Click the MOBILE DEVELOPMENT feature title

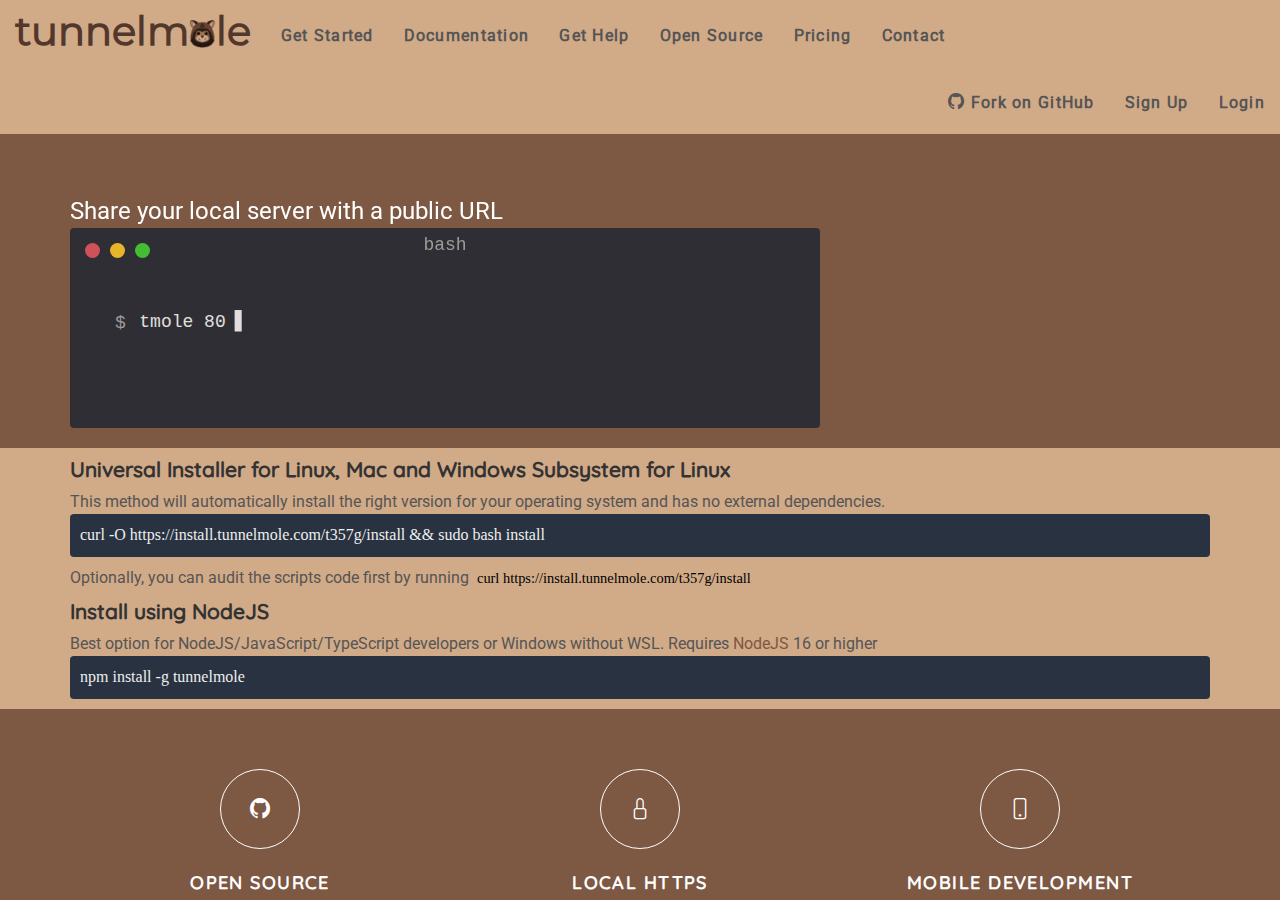[1020, 883]
